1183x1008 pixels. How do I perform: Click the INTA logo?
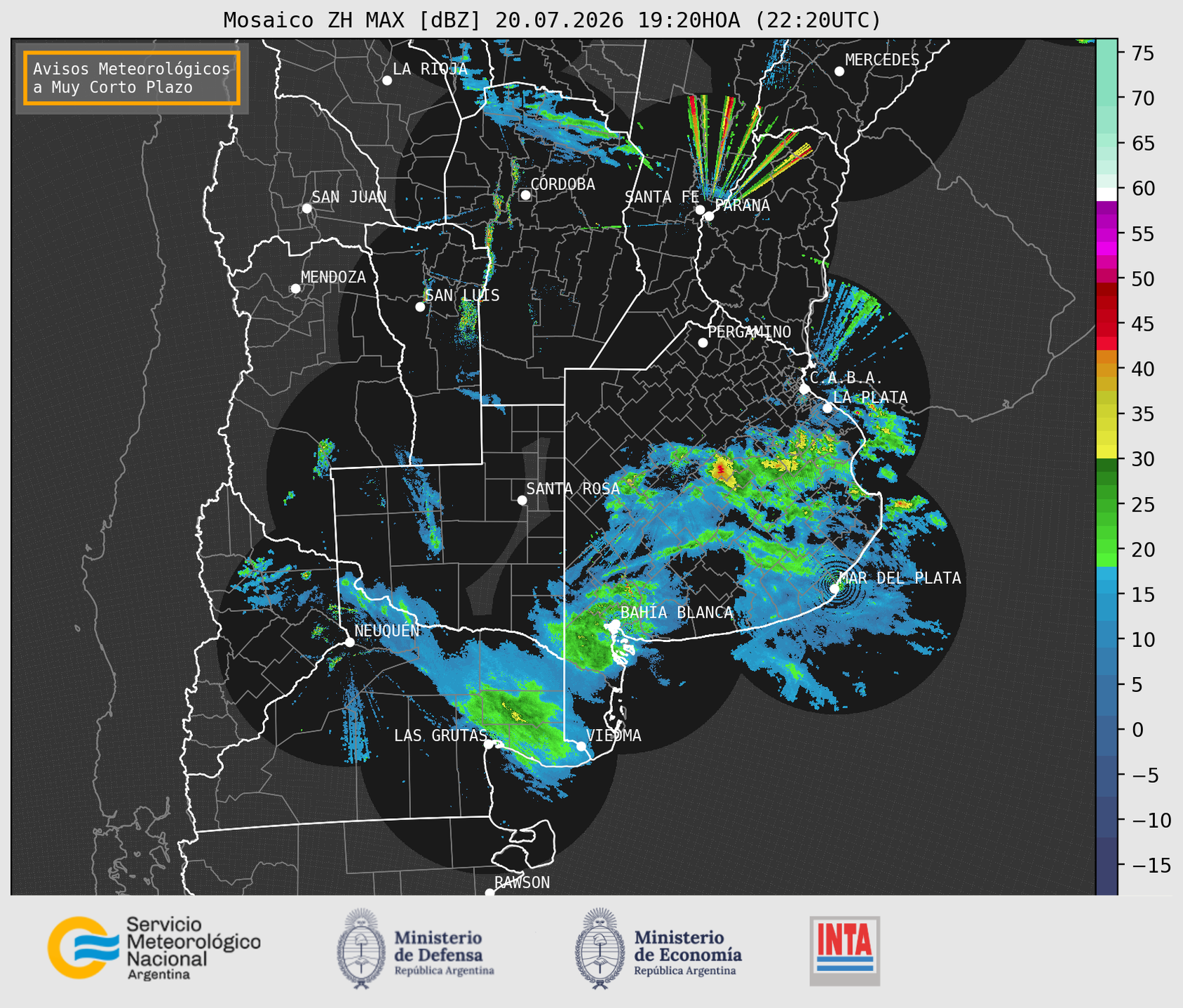click(844, 951)
